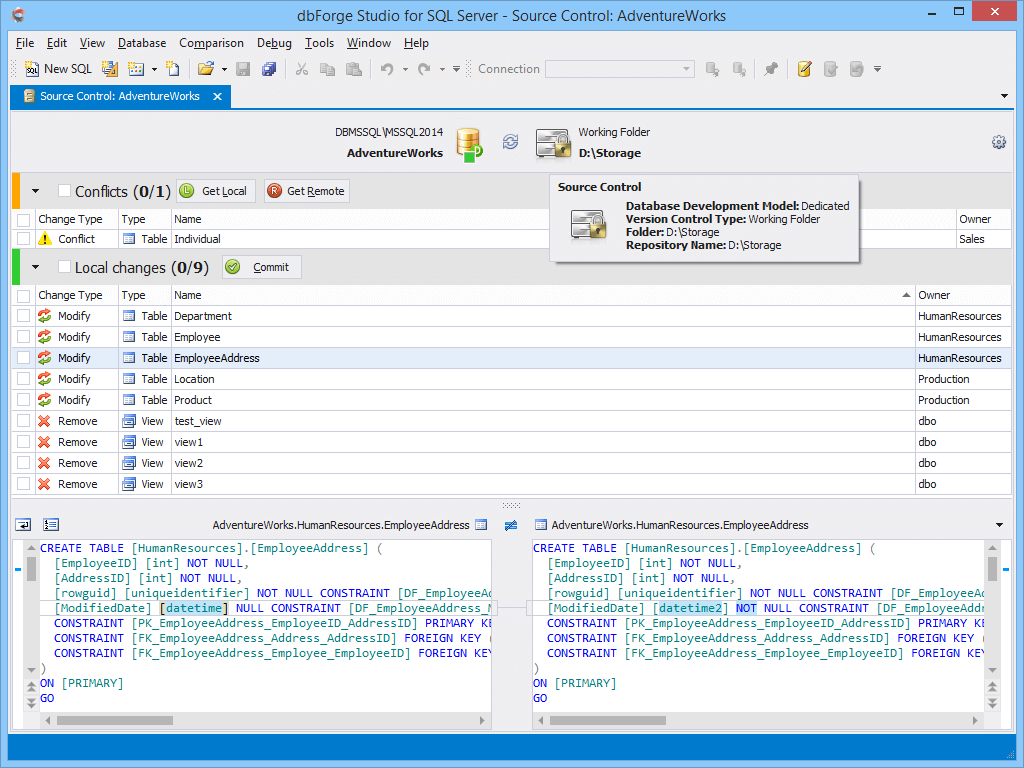
Task: Click the left SQL pane horizontal scrollbar thumb
Action: [x=115, y=720]
